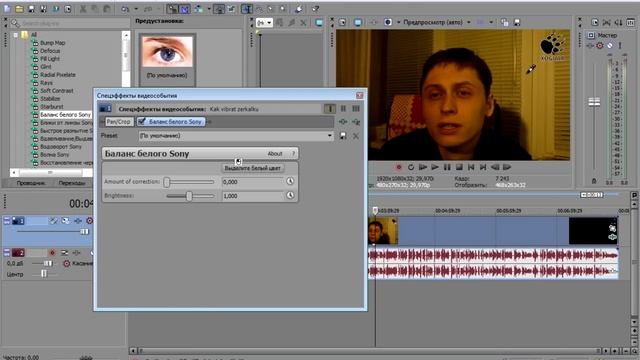Click the Go to end button
640x360 pixels.
coord(483,167)
